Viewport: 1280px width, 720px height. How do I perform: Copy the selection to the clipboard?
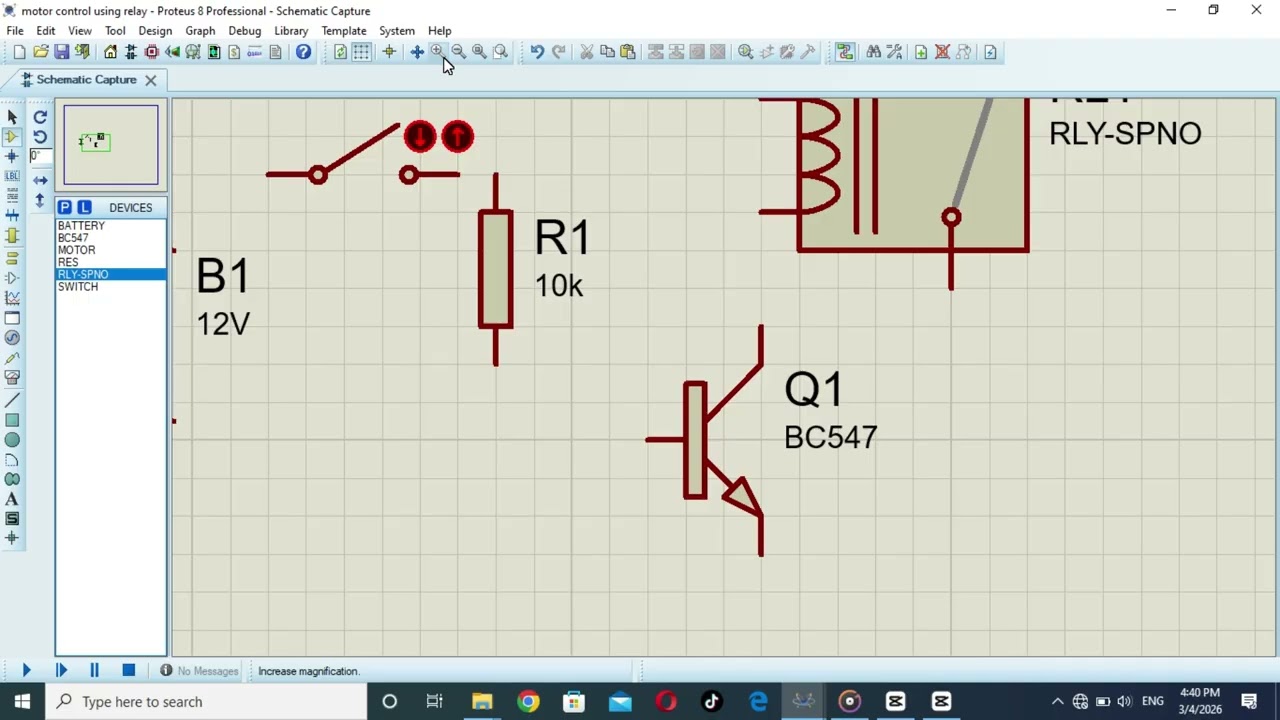point(607,52)
